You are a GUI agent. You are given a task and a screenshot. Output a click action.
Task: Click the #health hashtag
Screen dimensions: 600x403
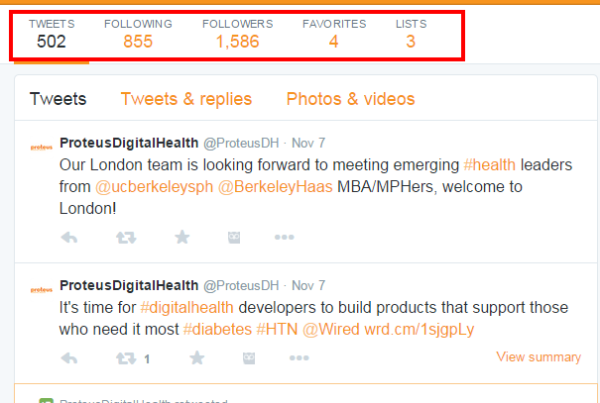tap(489, 165)
